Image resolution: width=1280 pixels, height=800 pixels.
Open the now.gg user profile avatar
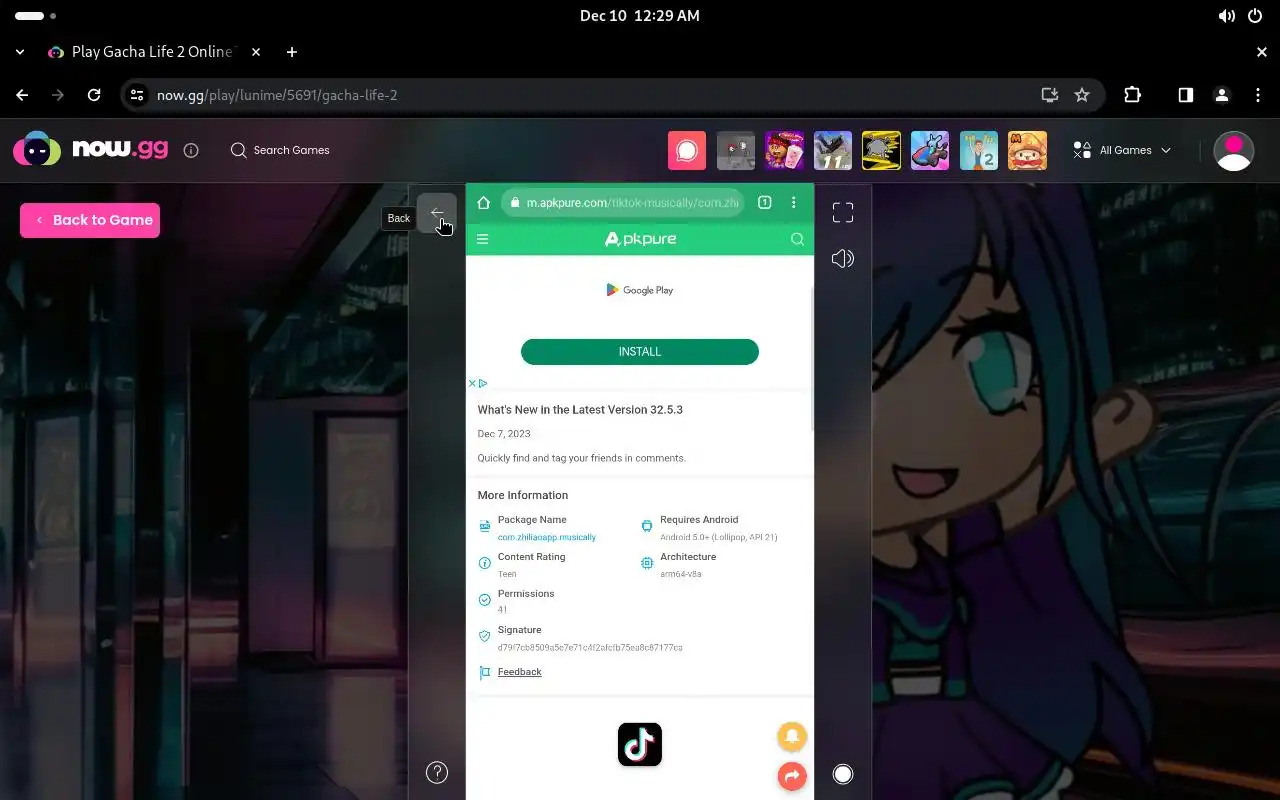[x=1233, y=151]
